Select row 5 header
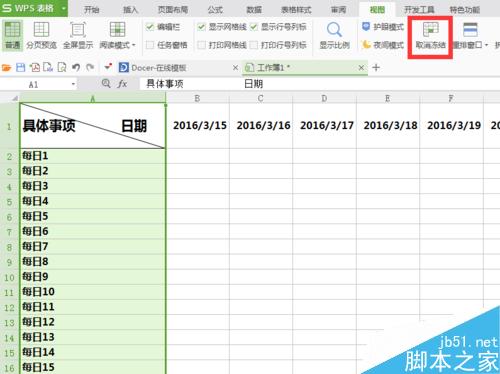This screenshot has width=500, height=374. [9, 202]
